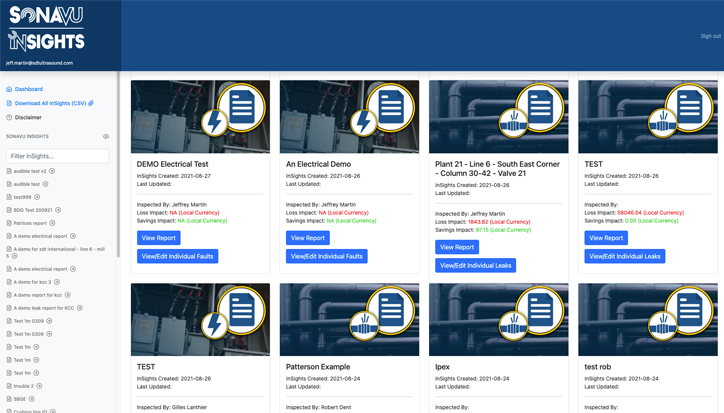Image resolution: width=724 pixels, height=413 pixels.
Task: Click the Ipex card title
Action: (442, 367)
